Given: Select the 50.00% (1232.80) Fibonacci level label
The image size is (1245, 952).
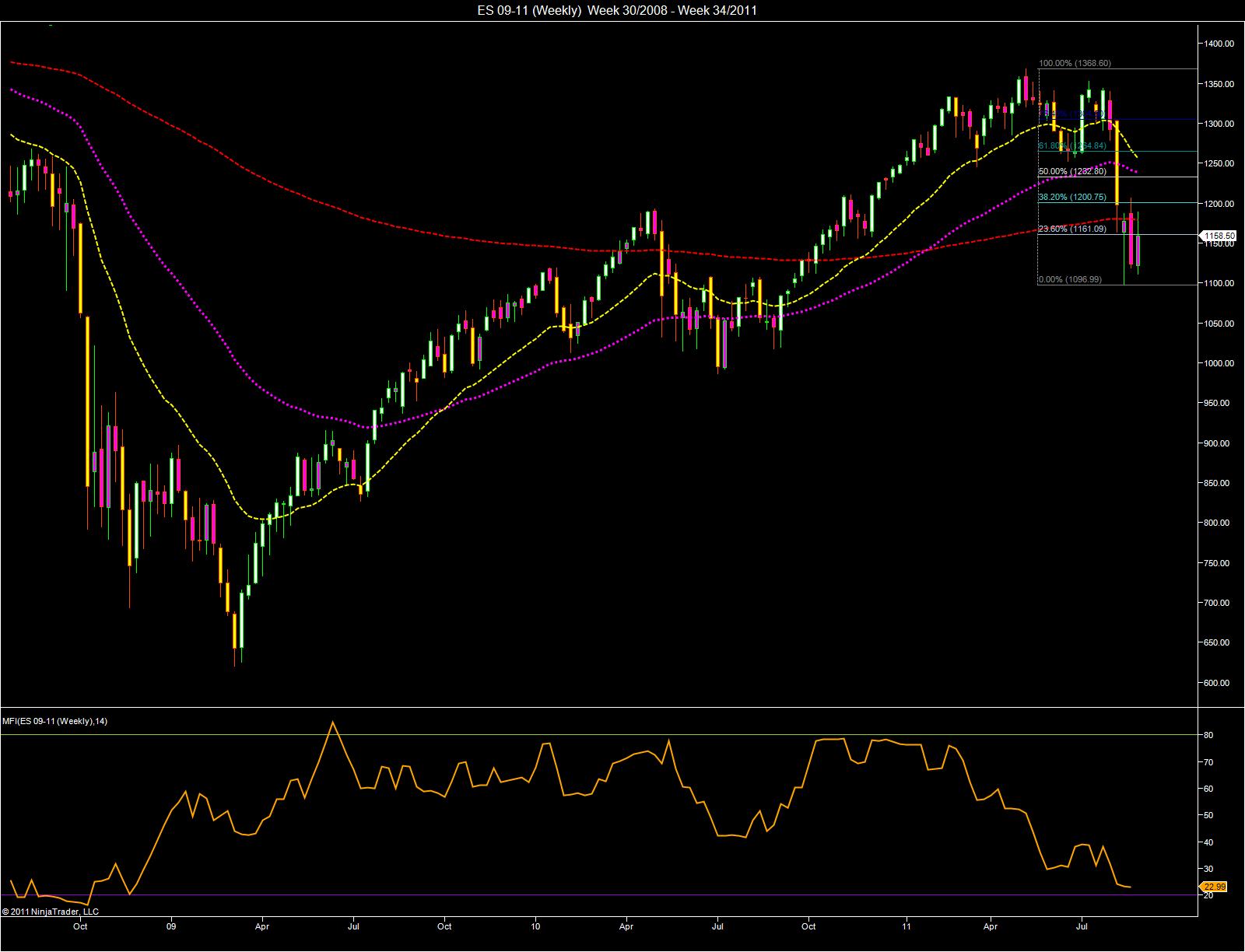Looking at the screenshot, I should pyautogui.click(x=1071, y=171).
